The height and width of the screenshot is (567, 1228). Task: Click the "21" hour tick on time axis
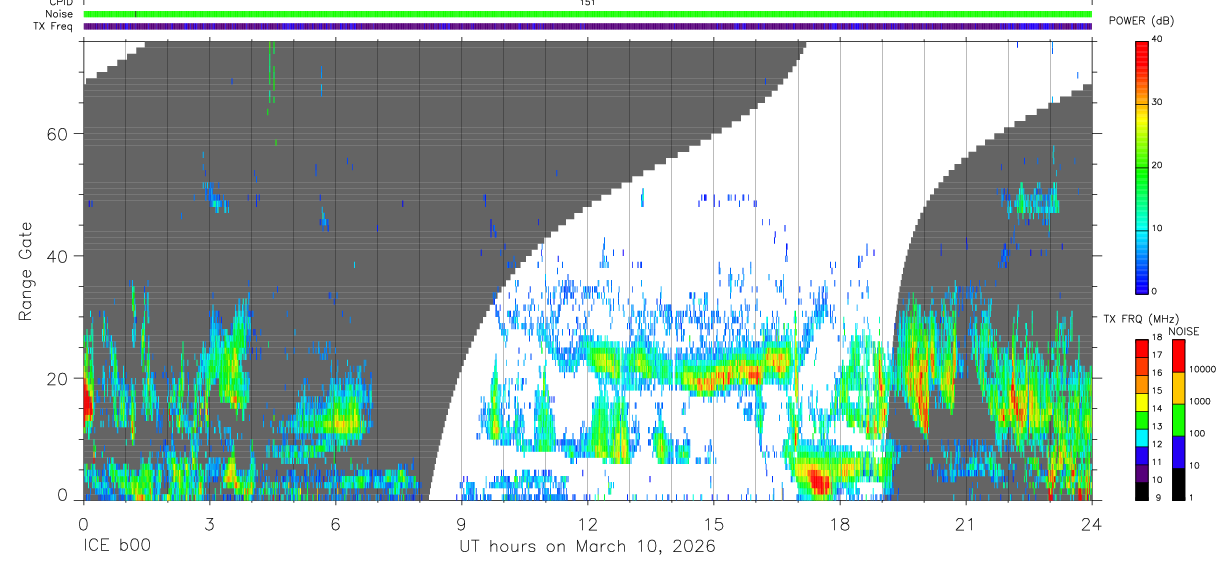(x=966, y=524)
